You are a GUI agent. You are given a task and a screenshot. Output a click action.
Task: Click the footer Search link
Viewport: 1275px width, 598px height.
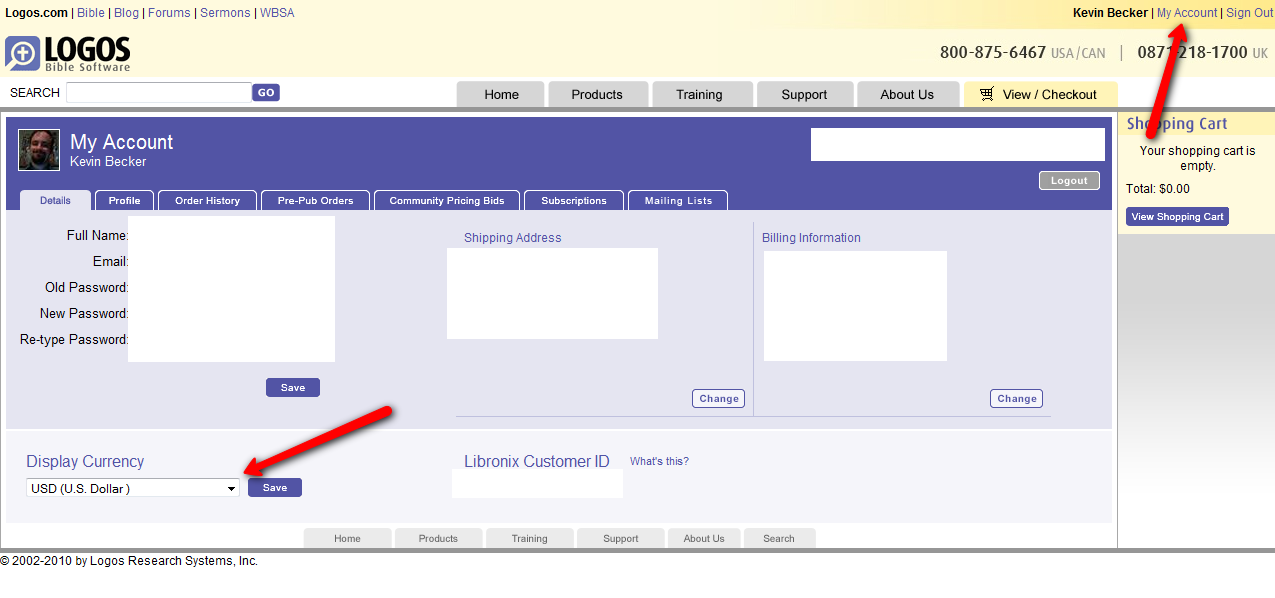779,538
